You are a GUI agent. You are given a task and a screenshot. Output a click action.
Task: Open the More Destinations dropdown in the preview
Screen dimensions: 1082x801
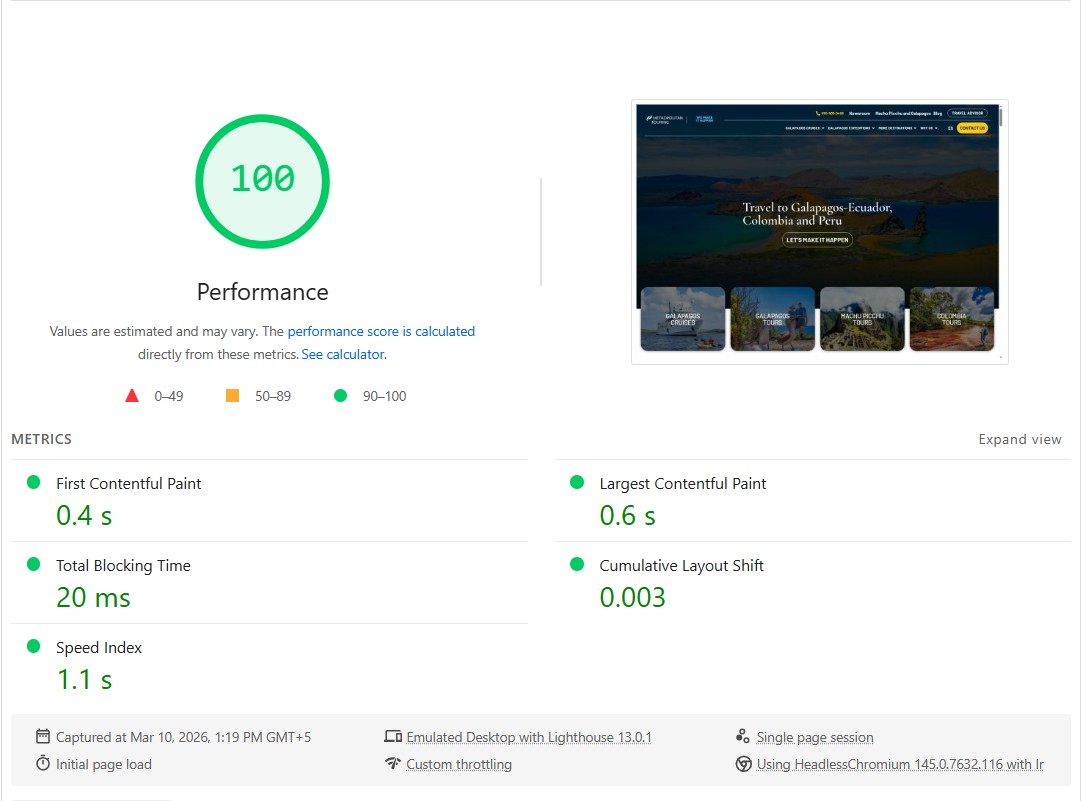coord(896,128)
